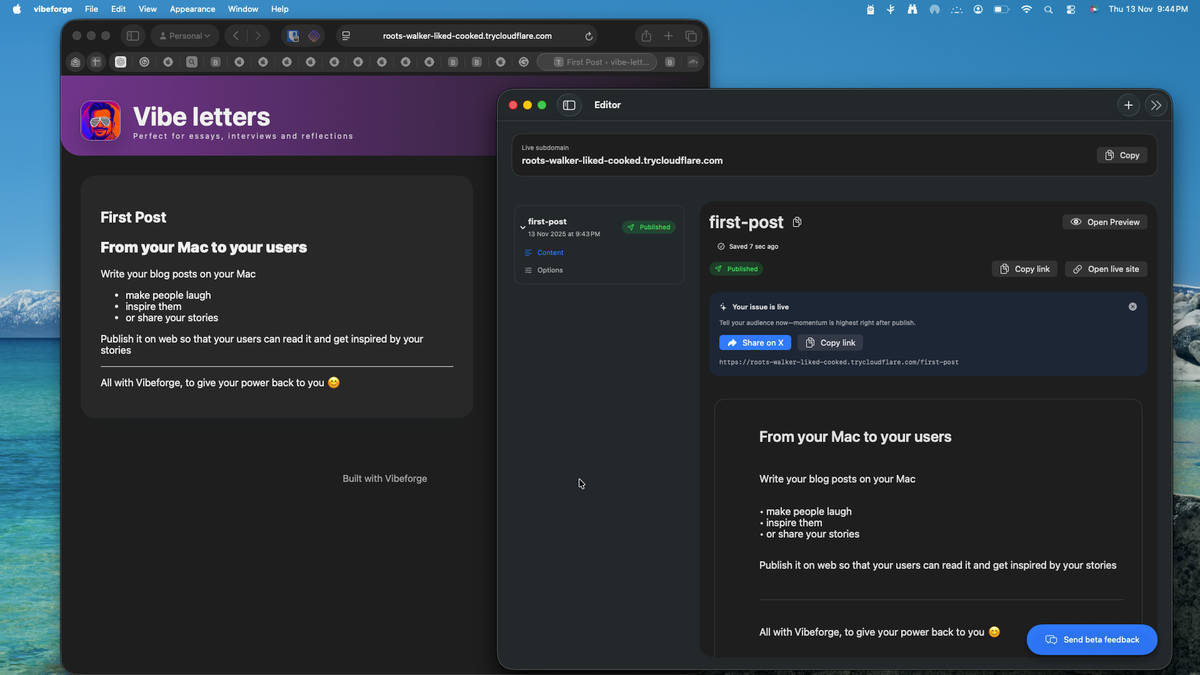
Task: Click Copy link next to Open live site
Action: 1025,269
